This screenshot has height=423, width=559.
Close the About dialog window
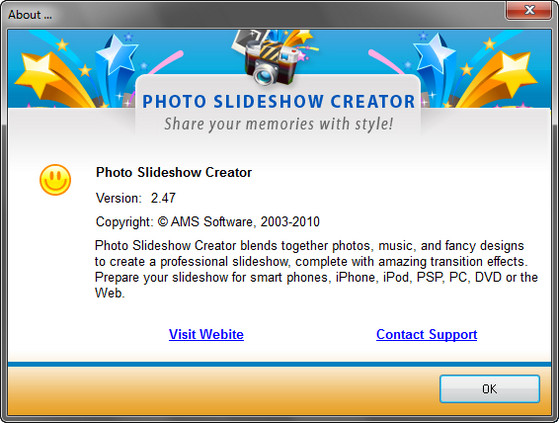[529, 10]
